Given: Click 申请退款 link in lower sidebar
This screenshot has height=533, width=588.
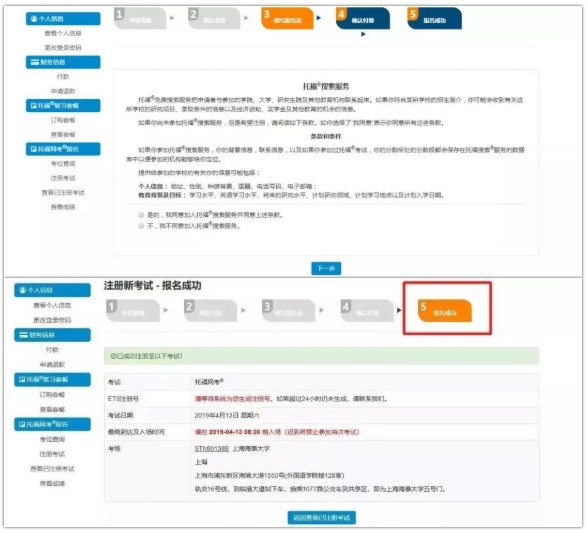Looking at the screenshot, I should click(52, 365).
